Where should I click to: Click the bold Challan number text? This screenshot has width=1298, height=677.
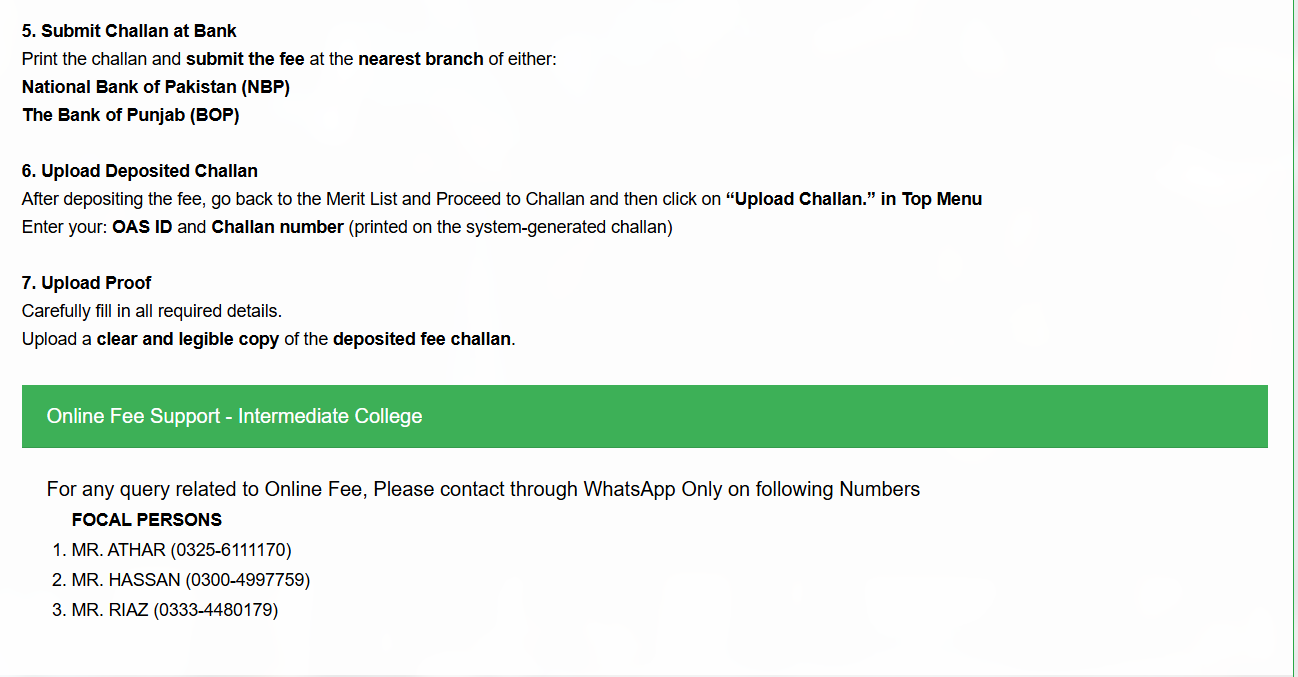(277, 227)
